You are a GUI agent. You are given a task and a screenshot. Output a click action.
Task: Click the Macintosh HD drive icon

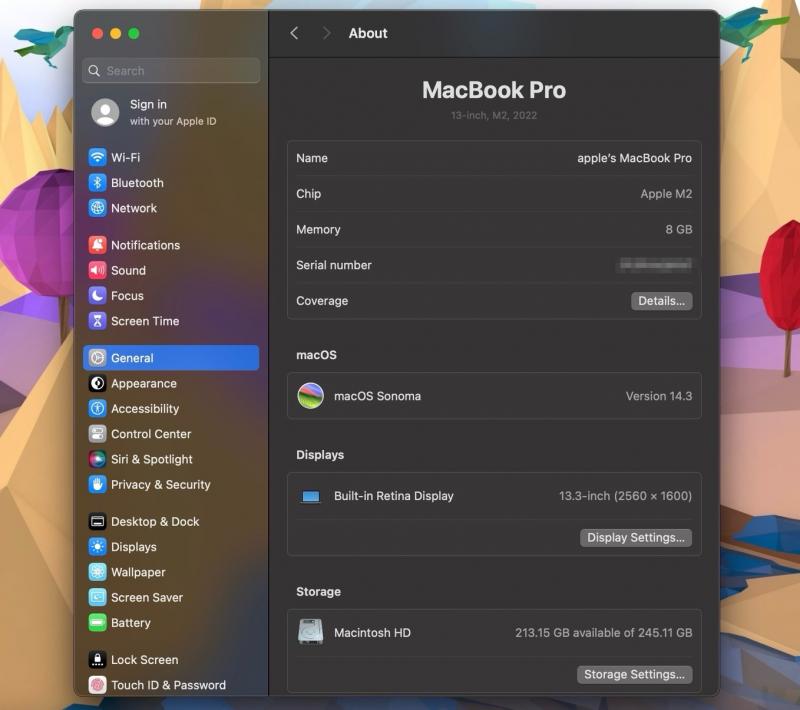click(x=310, y=632)
